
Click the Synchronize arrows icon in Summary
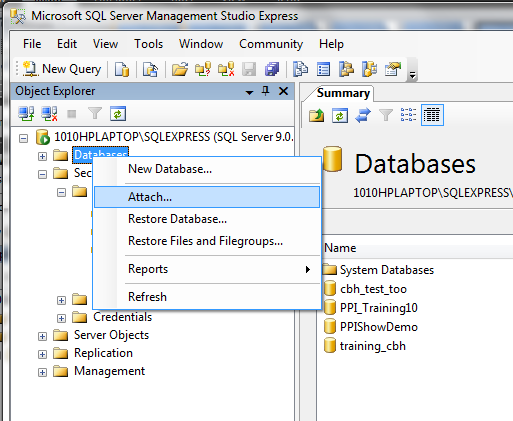[363, 115]
